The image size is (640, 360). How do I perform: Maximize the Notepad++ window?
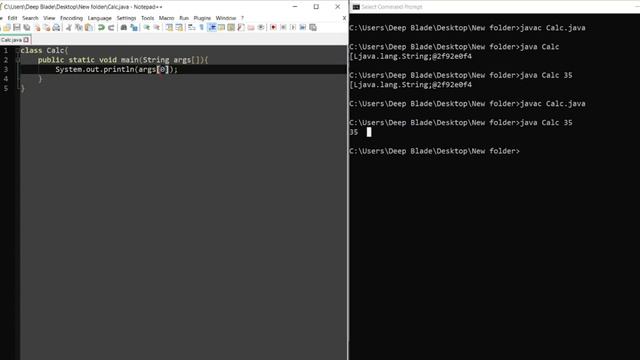[x=316, y=7]
